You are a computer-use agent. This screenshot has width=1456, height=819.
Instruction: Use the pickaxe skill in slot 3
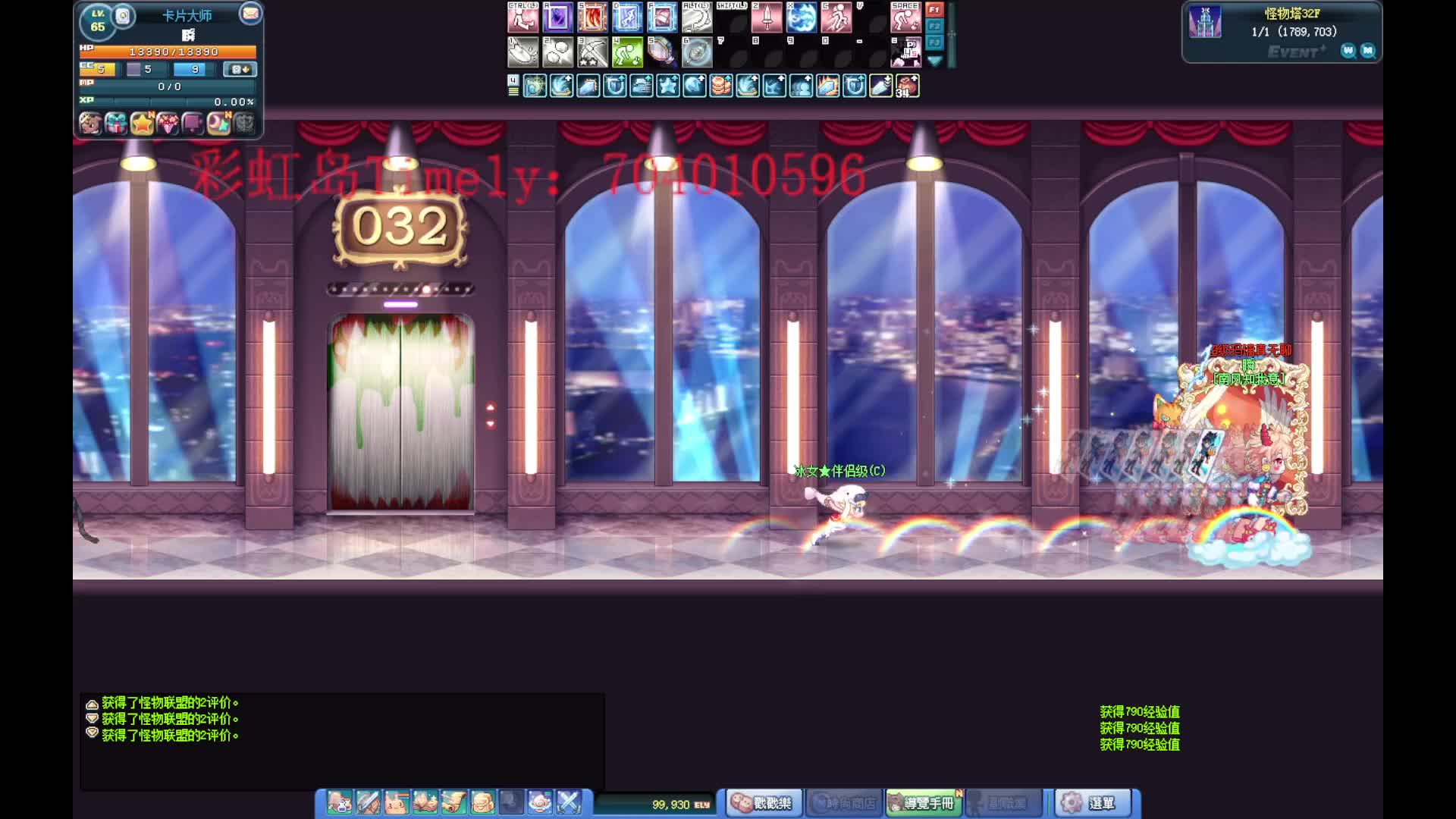tap(592, 52)
